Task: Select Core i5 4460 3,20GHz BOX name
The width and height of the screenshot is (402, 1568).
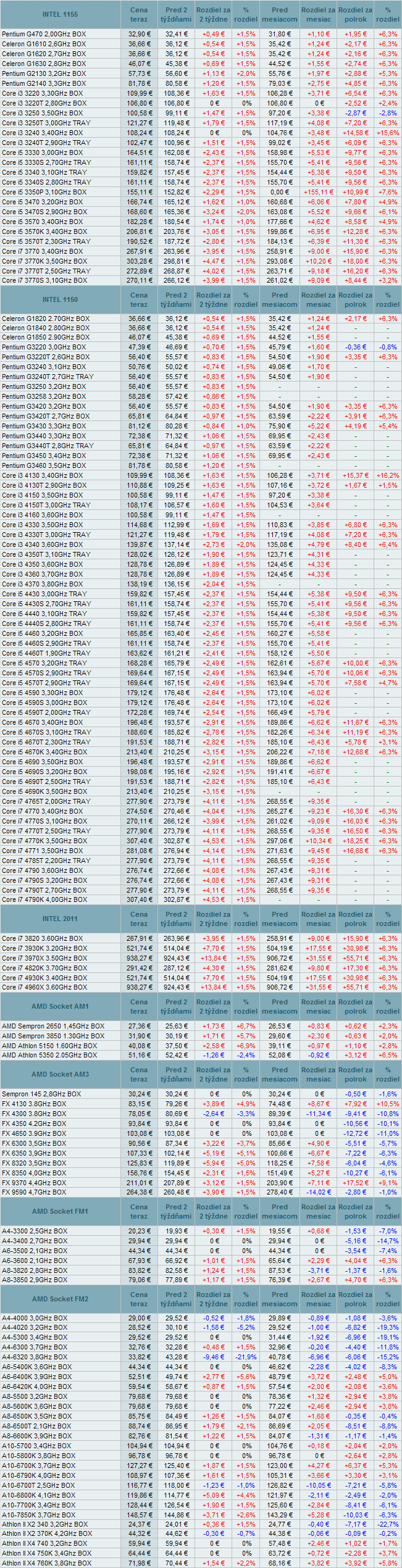Action: pyautogui.click(x=42, y=633)
